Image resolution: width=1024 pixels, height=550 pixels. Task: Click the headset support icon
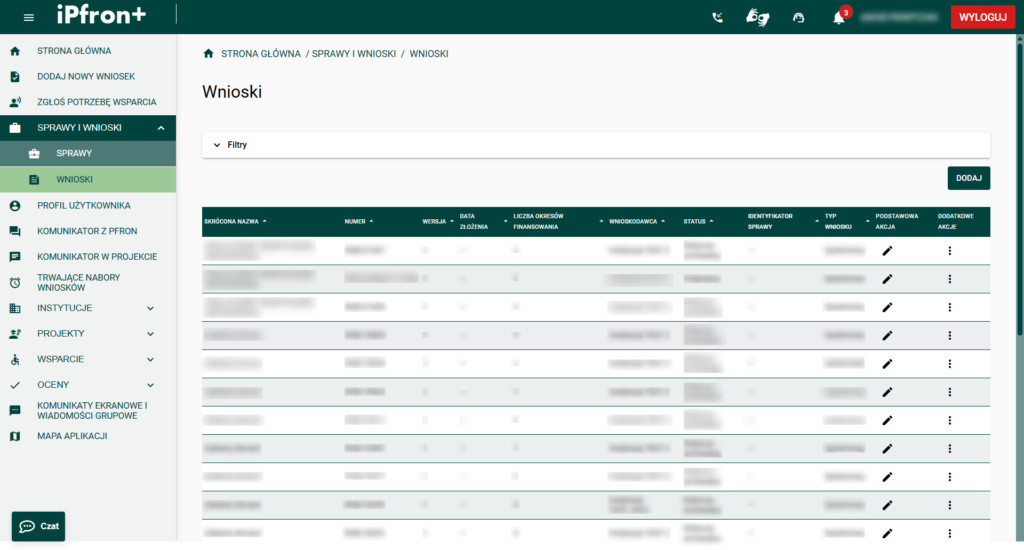pyautogui.click(x=798, y=17)
